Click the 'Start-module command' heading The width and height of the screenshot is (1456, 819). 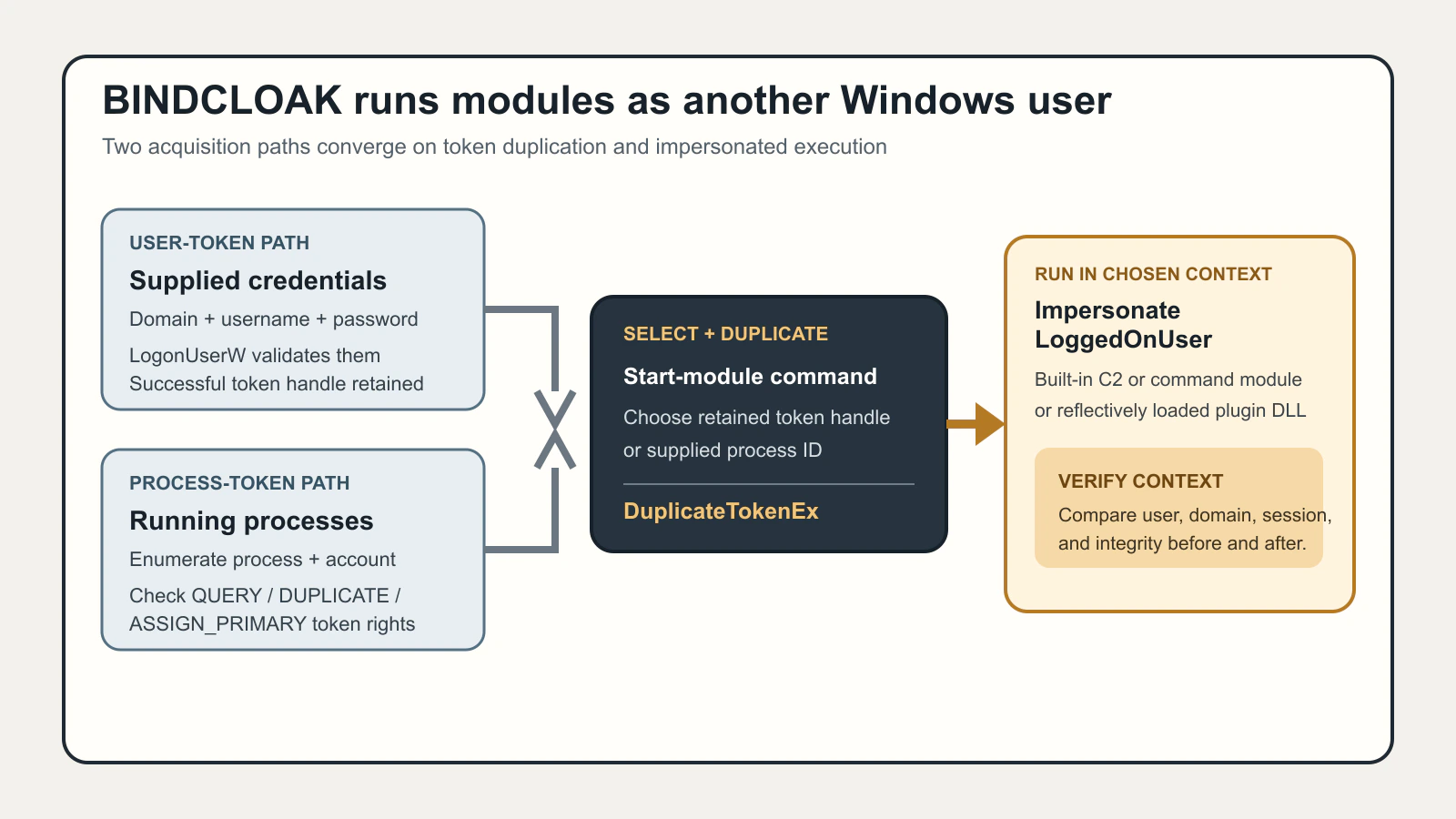click(750, 377)
